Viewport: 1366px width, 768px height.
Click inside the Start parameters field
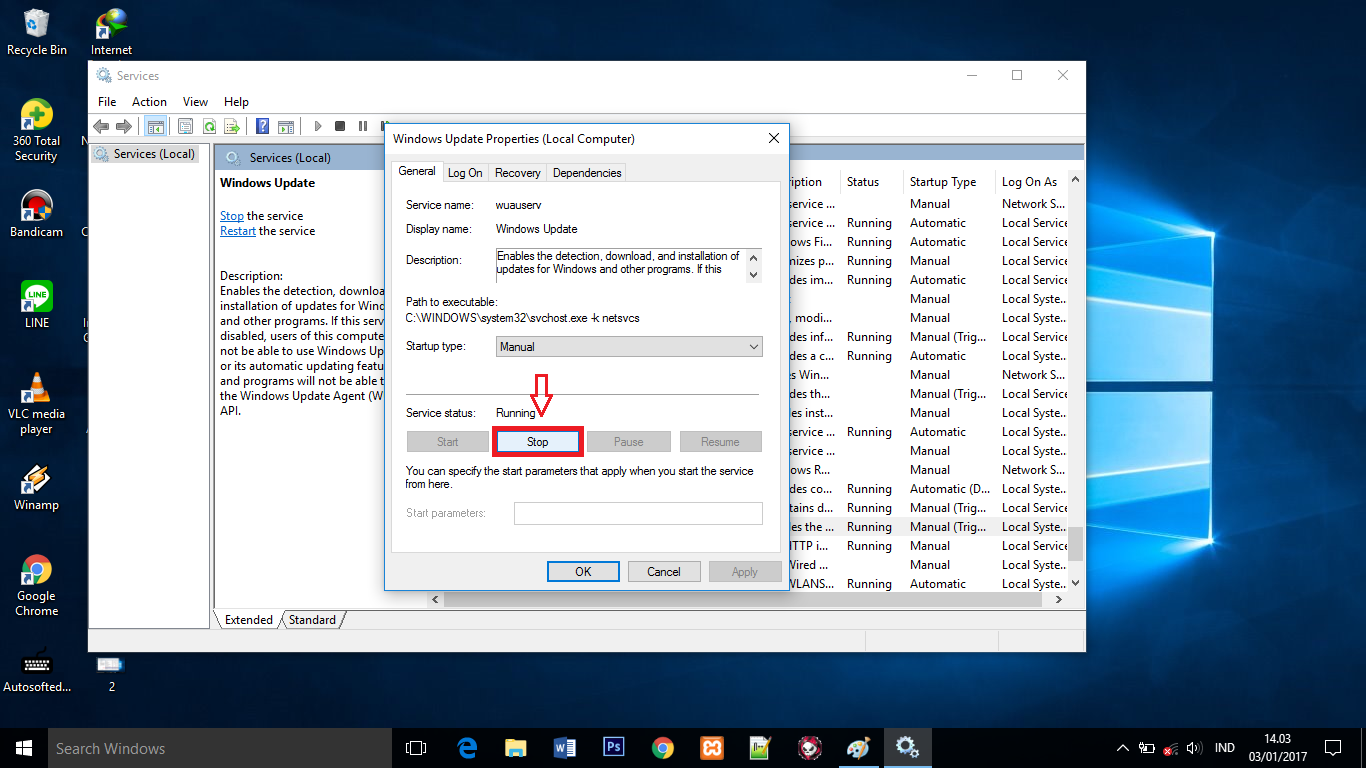[x=638, y=513]
